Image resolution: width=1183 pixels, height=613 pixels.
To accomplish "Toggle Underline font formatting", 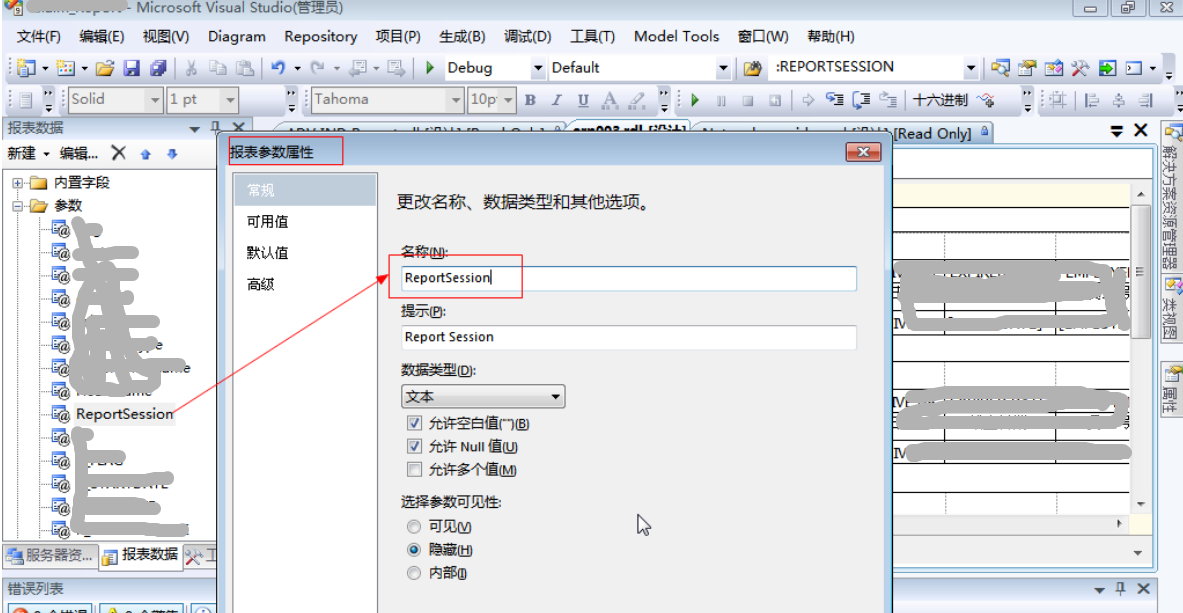I will click(x=582, y=100).
